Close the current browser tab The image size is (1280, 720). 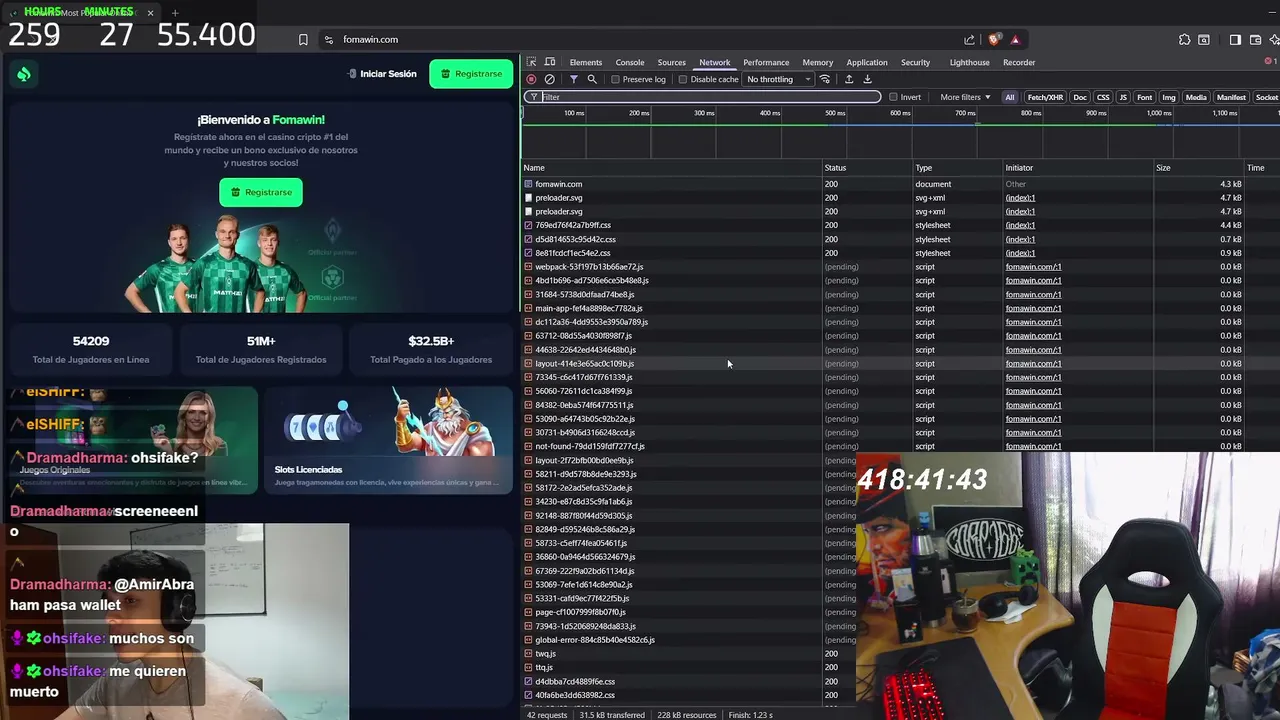tap(150, 13)
